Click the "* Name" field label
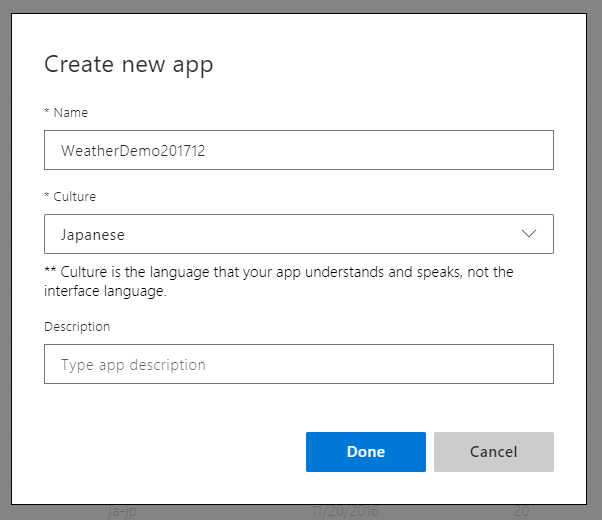This screenshot has height=520, width=602. (x=66, y=113)
